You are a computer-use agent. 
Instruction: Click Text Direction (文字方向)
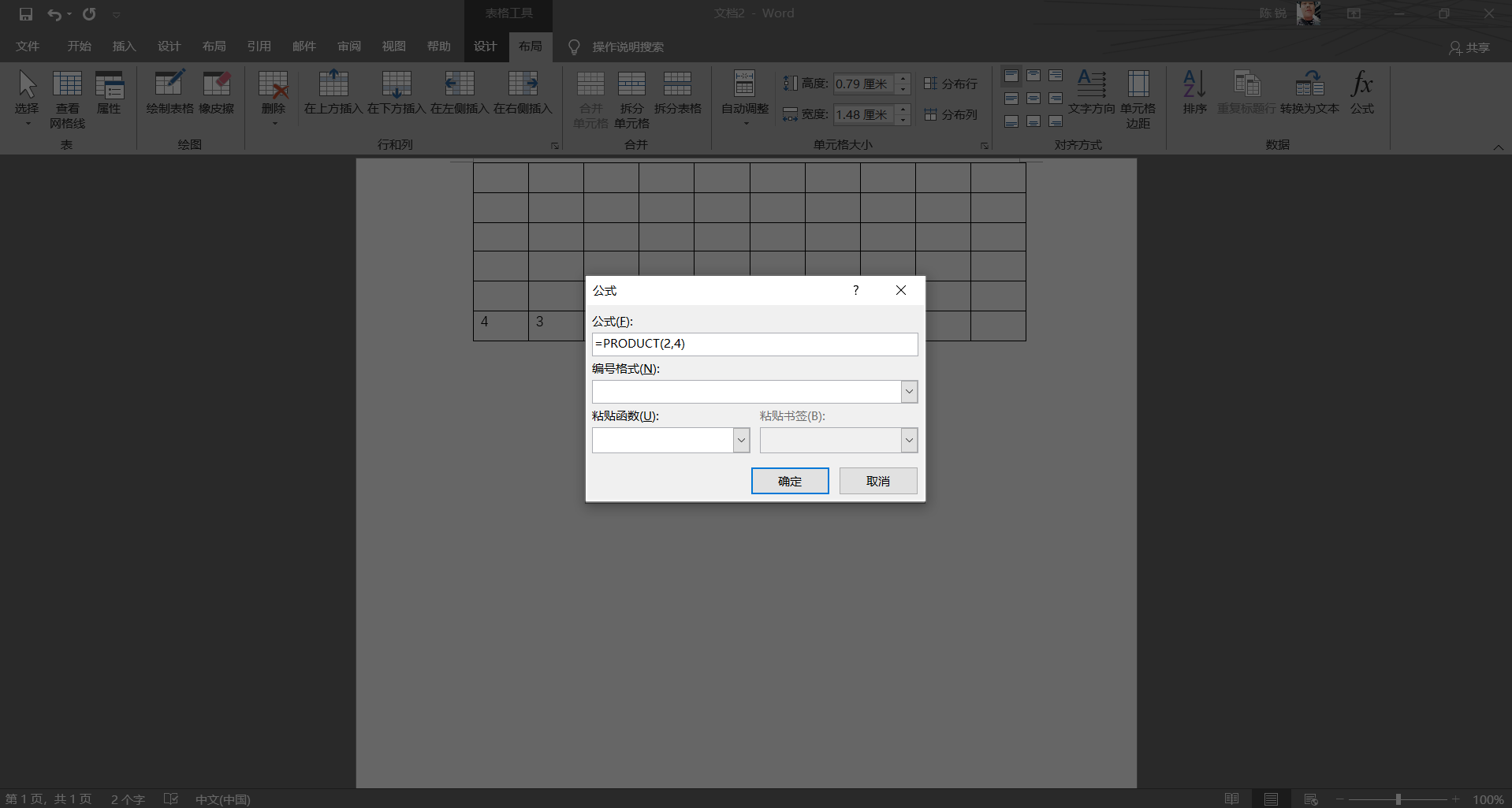[x=1092, y=92]
